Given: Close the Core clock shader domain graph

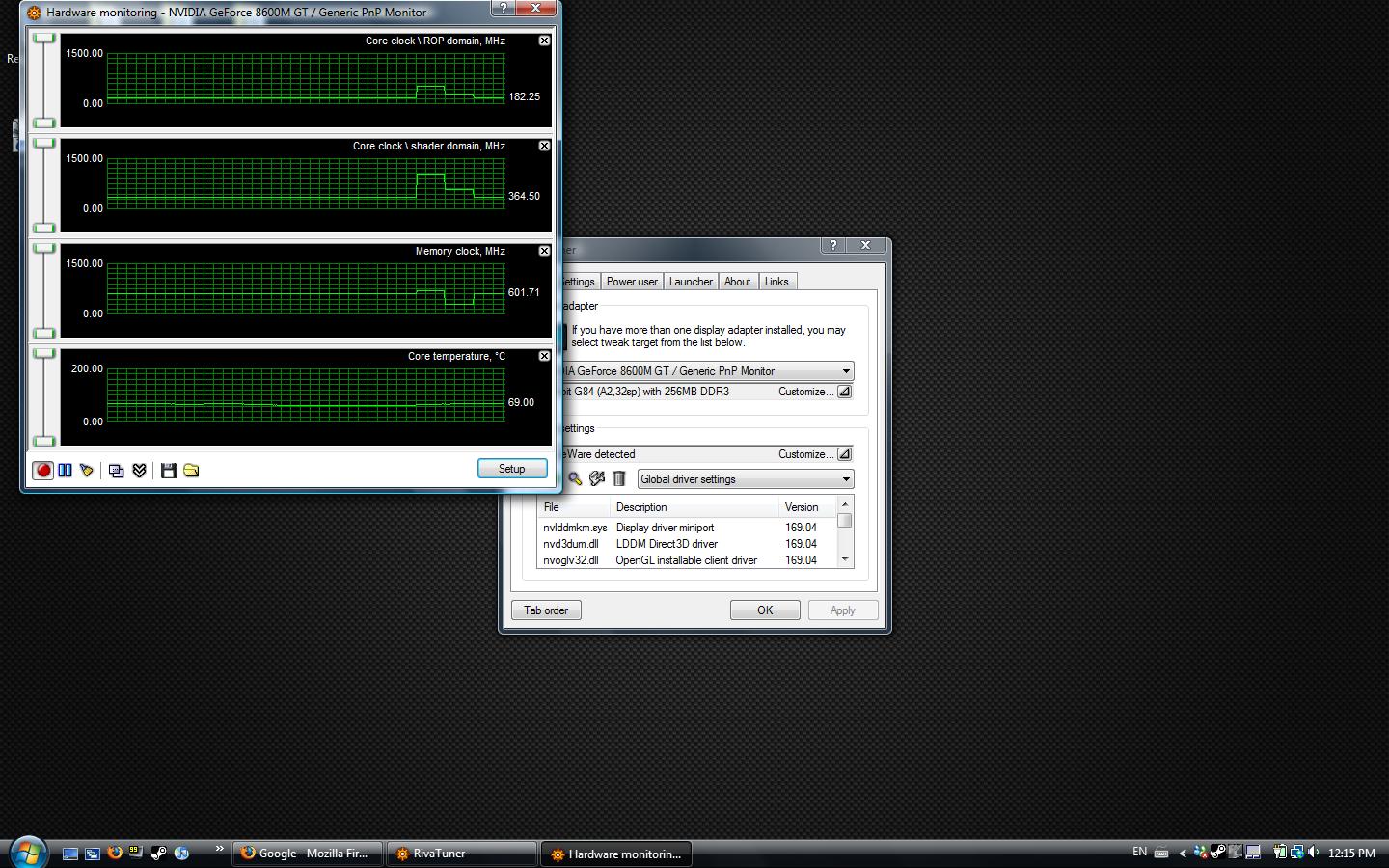Looking at the screenshot, I should pos(544,146).
